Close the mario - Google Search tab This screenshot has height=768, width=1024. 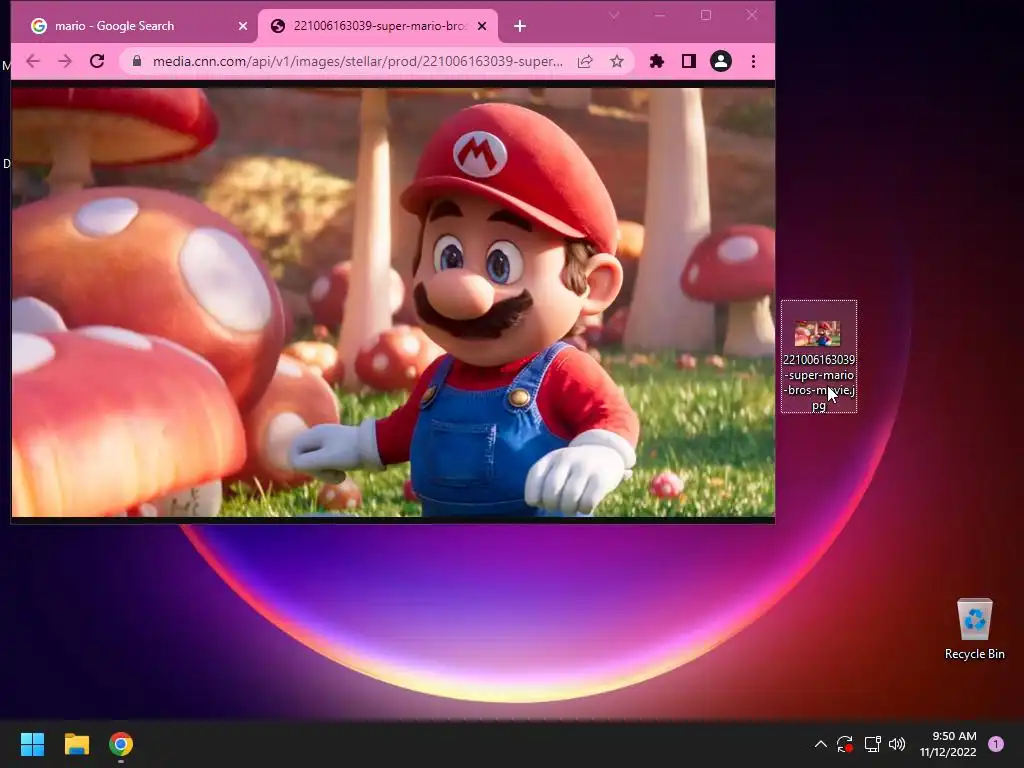coord(243,26)
